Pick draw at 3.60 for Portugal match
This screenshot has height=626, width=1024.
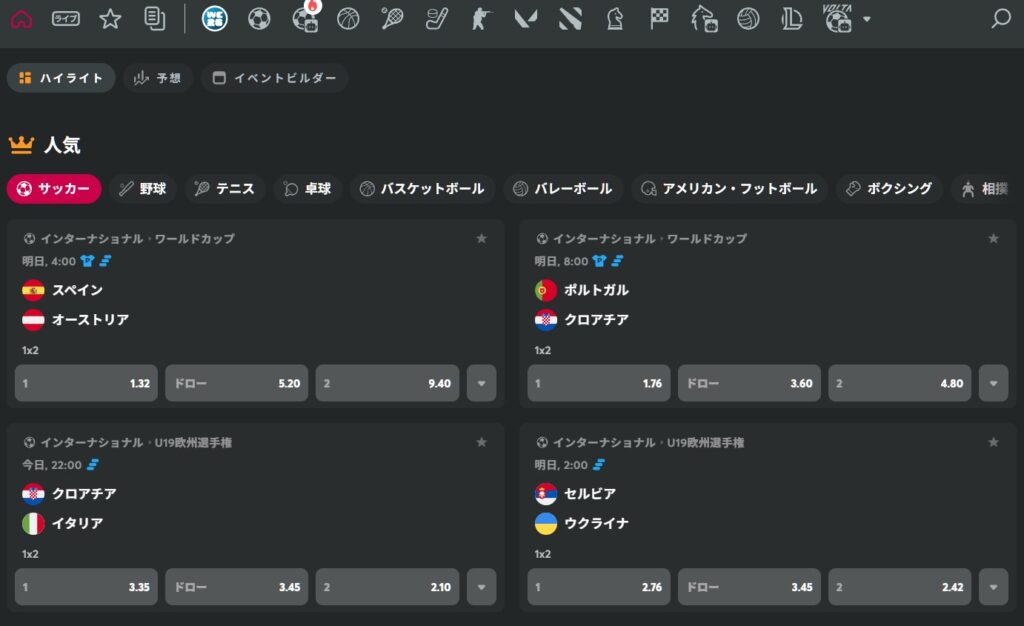pyautogui.click(x=749, y=383)
